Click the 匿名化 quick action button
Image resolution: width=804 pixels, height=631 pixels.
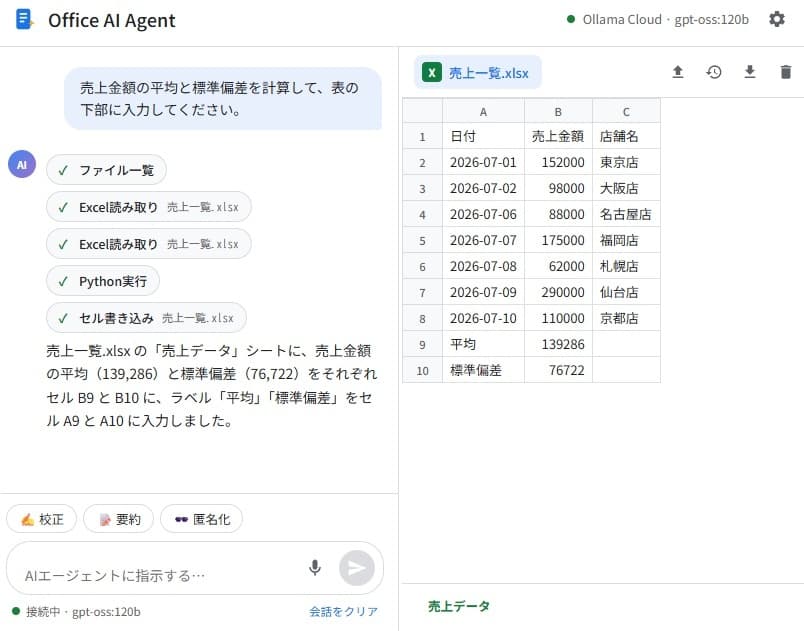point(202,519)
